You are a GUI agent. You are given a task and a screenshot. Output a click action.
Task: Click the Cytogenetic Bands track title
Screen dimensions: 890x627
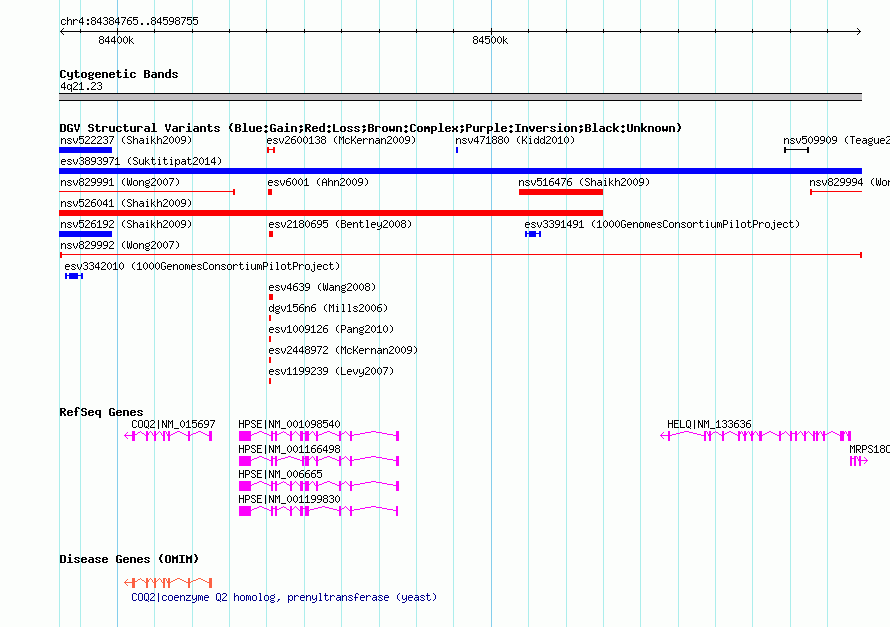pyautogui.click(x=119, y=74)
